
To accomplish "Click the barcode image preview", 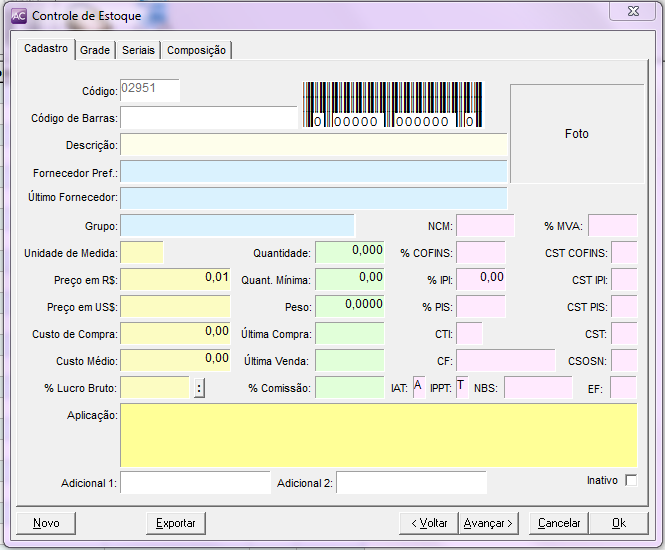I will coord(391,105).
